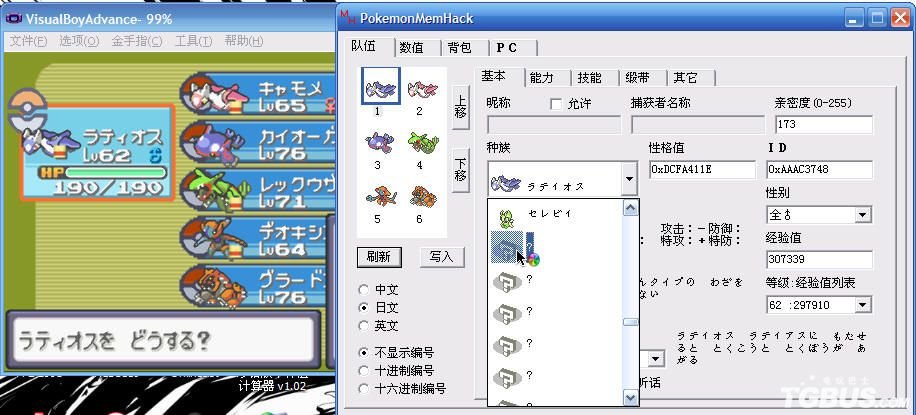The width and height of the screenshot is (916, 415).
Task: Click the PokemonMemHack title bar icon
Action: [349, 18]
